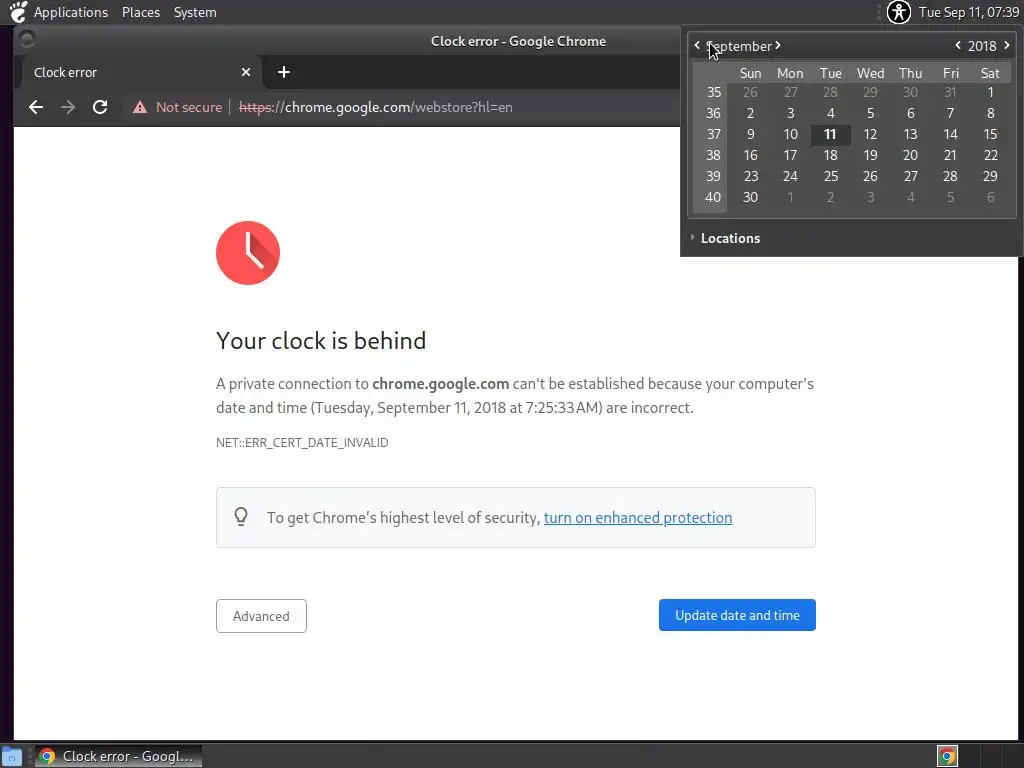
Task: Click the Wed column header in the calendar
Action: coord(870,73)
